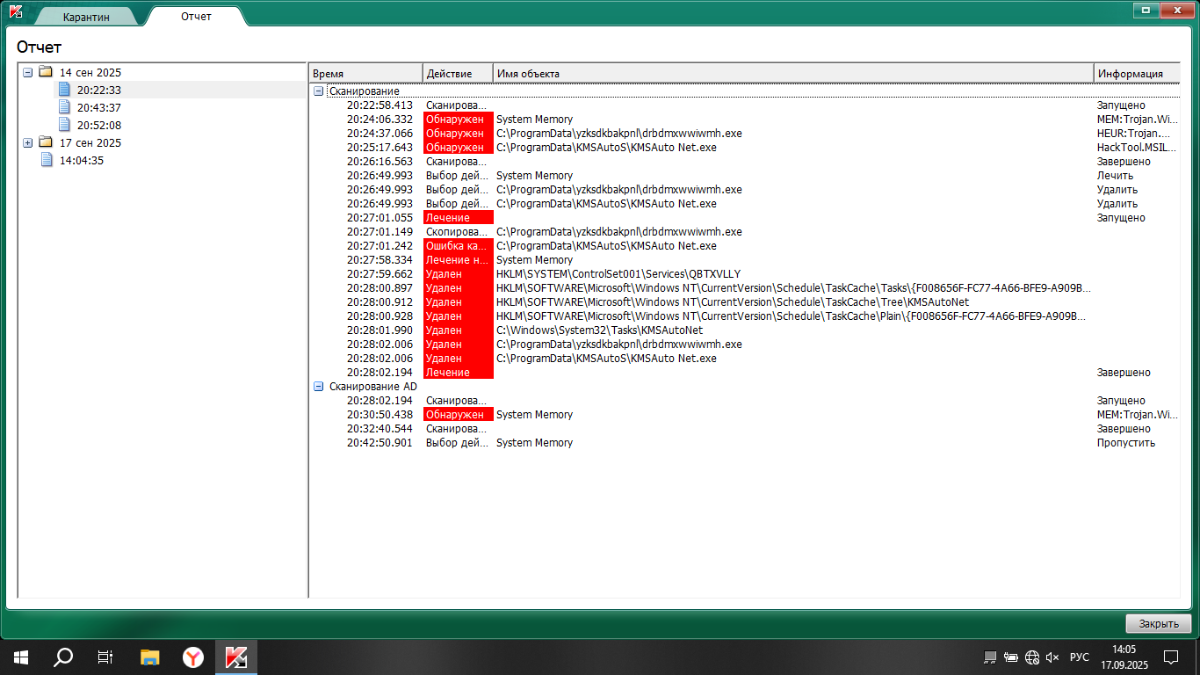Click the Пропустить information cell
1200x675 pixels.
coord(1126,442)
